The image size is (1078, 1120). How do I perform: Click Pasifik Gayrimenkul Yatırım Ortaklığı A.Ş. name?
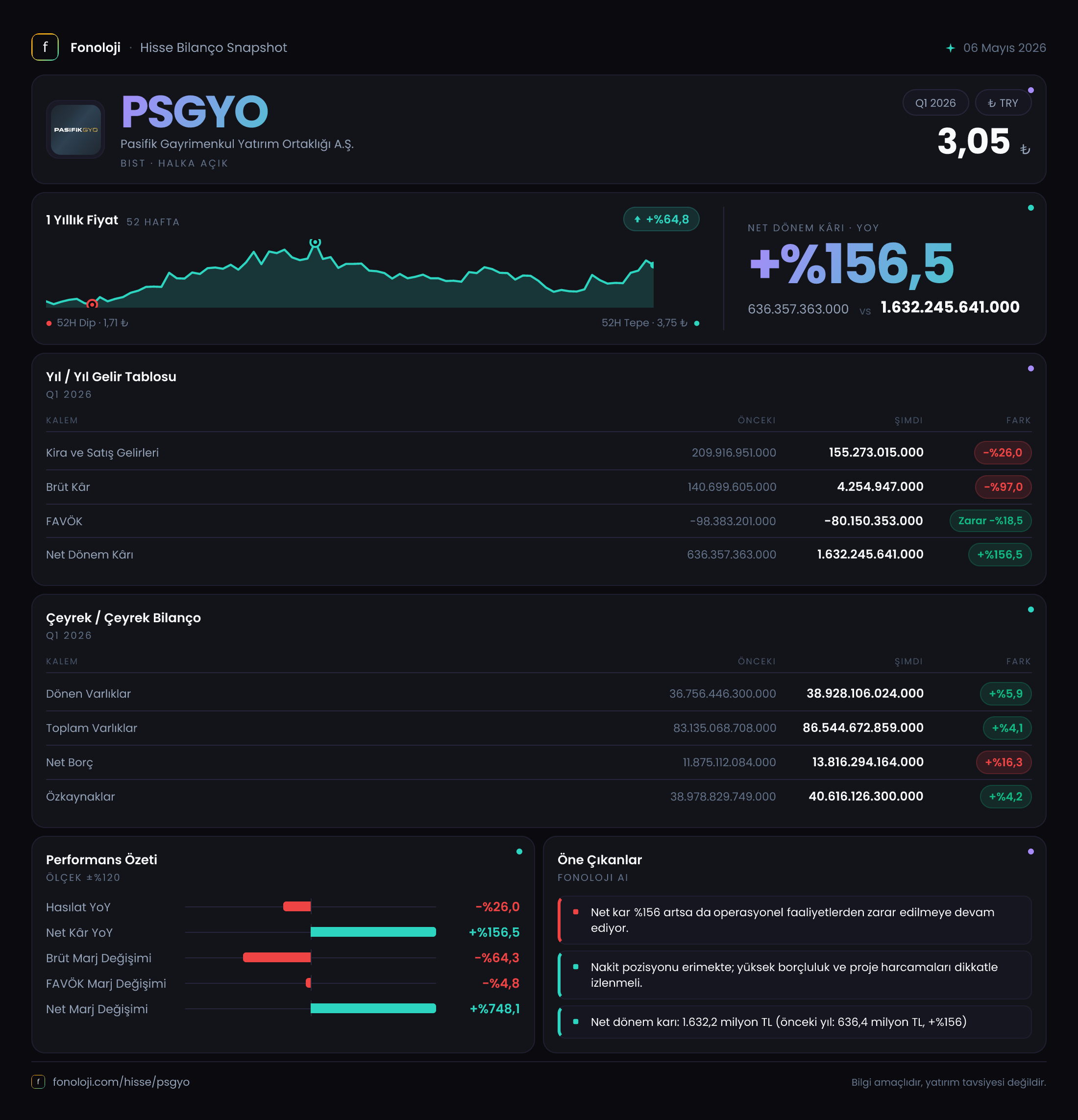(237, 144)
